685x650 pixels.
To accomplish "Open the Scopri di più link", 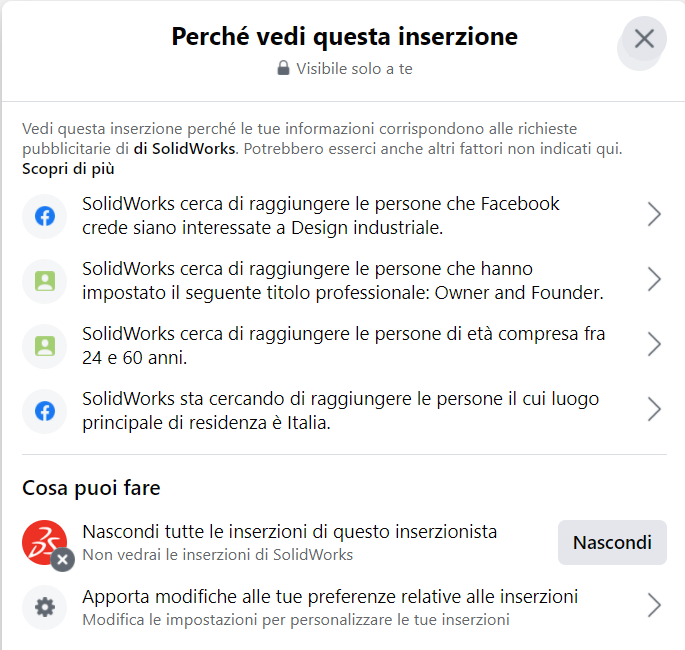I will pos(68,169).
